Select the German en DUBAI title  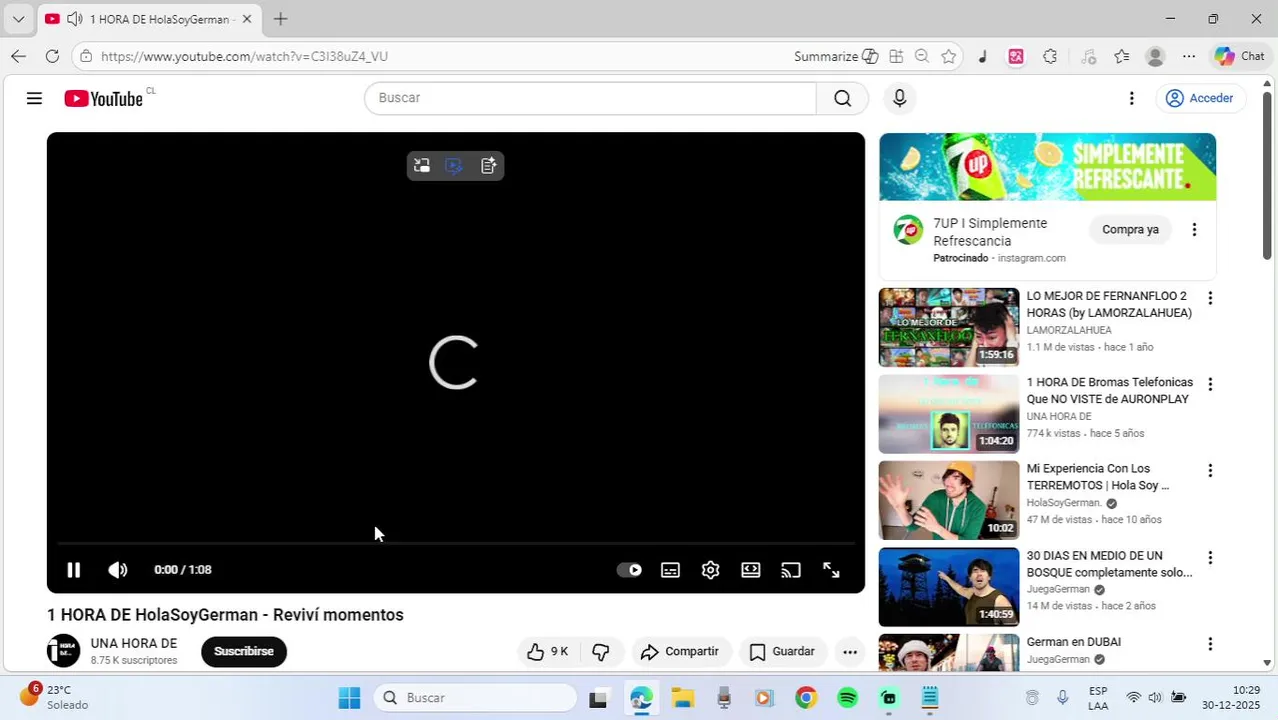[1073, 641]
